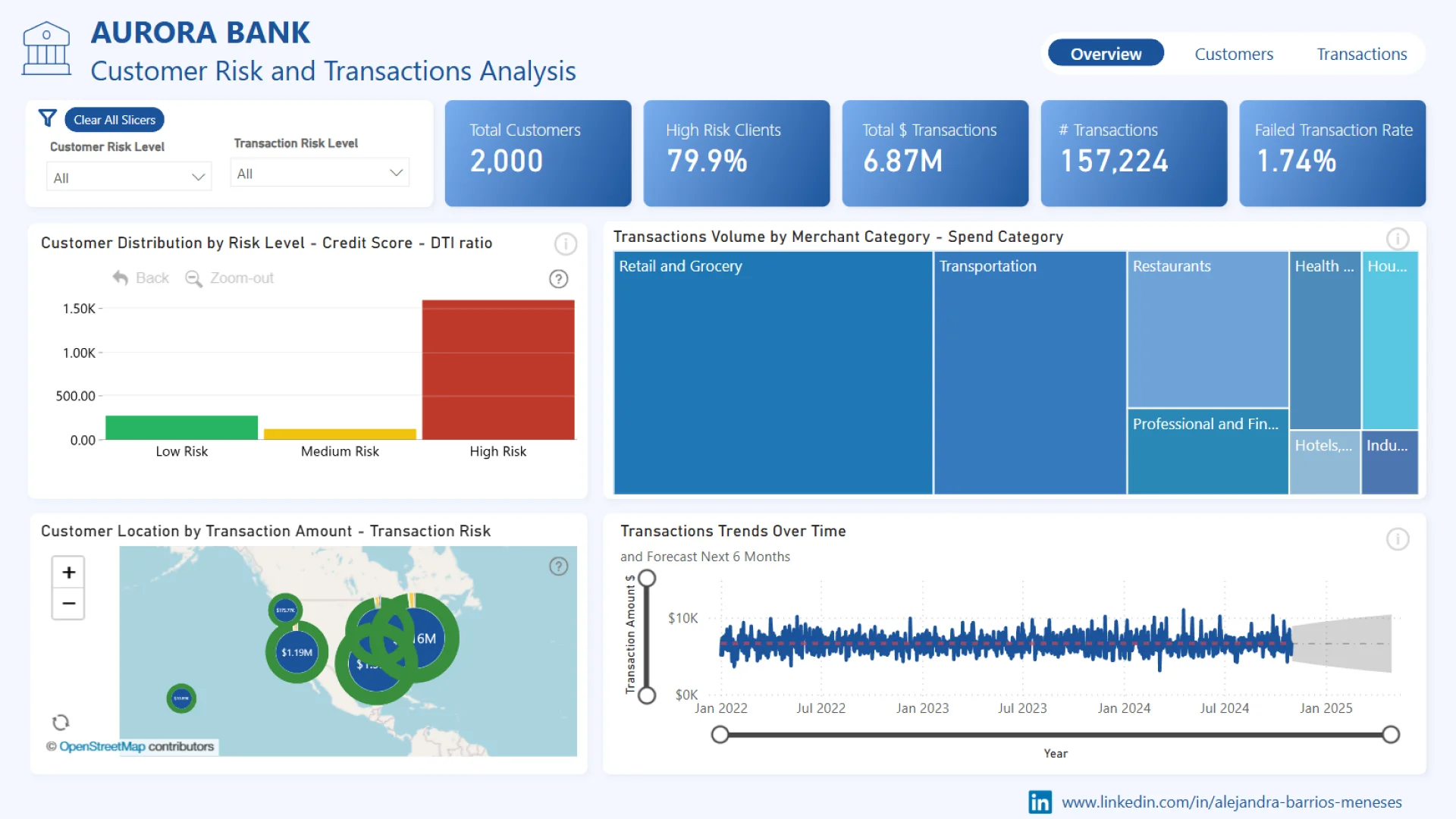Screen dimensions: 1456x819
Task: Click the $1.19M map bubble
Action: [297, 652]
